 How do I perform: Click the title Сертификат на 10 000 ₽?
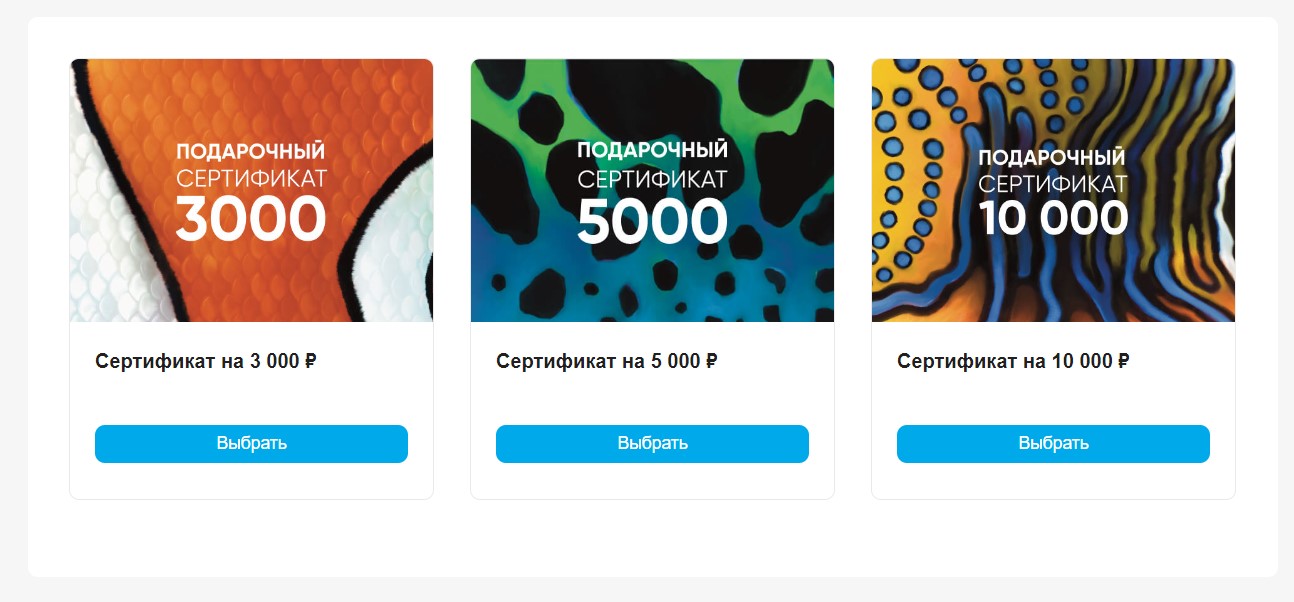[1014, 361]
